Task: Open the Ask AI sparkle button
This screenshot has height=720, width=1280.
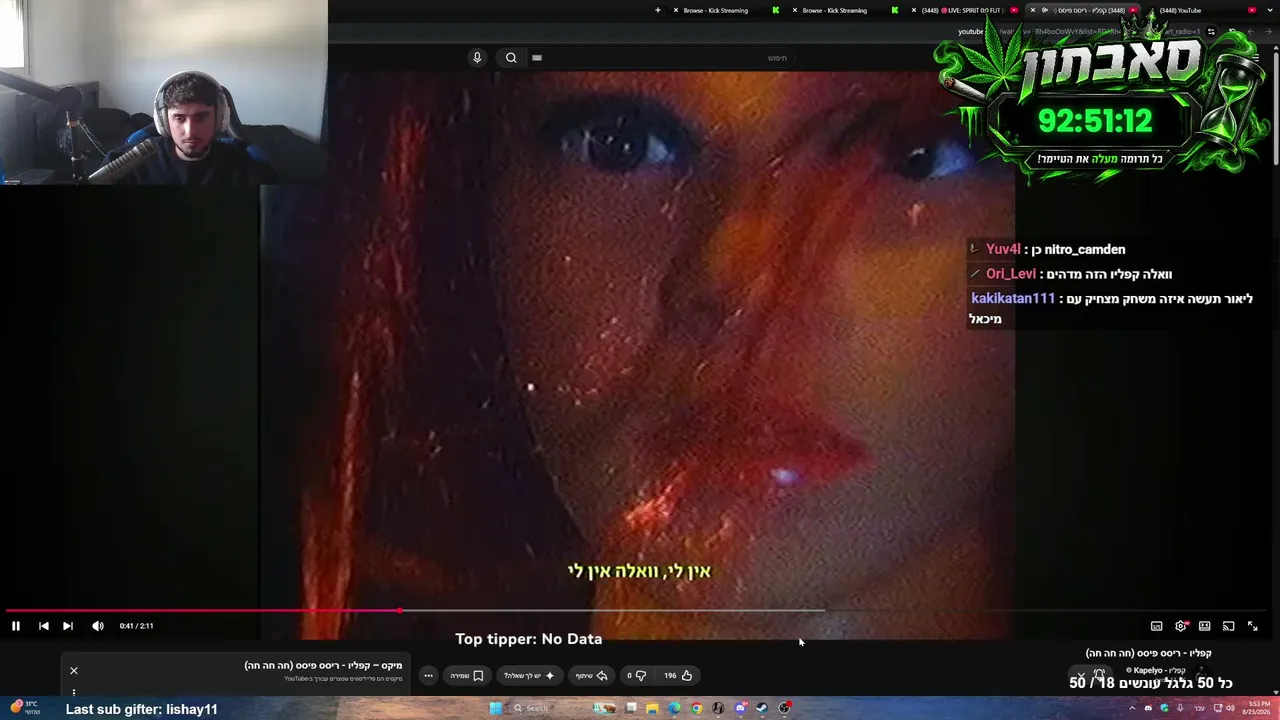Action: pos(529,676)
